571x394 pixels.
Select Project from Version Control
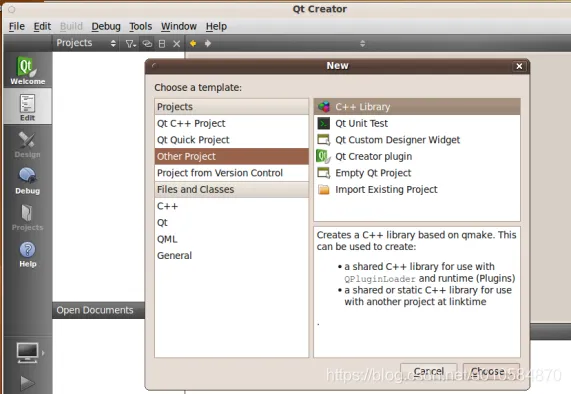coord(232,173)
